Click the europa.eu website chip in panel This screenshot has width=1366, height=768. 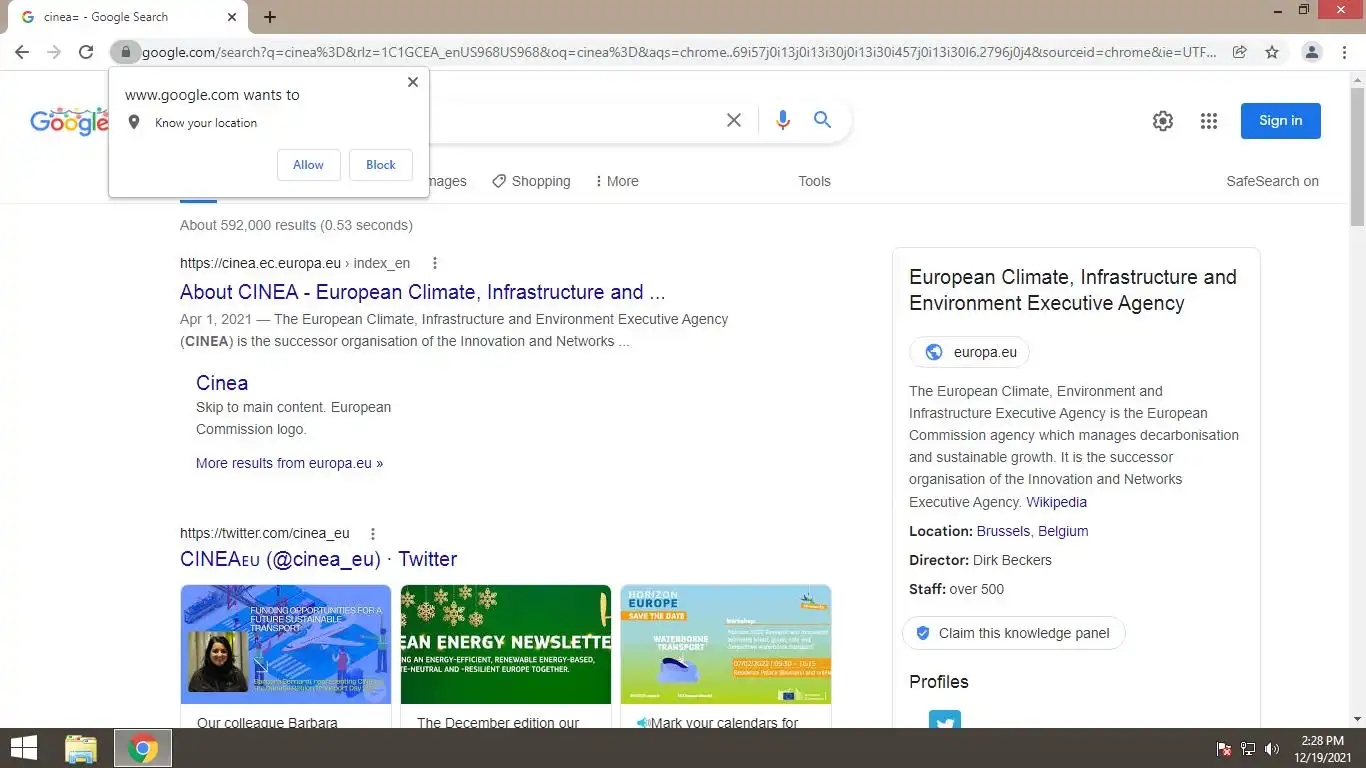pyautogui.click(x=969, y=352)
